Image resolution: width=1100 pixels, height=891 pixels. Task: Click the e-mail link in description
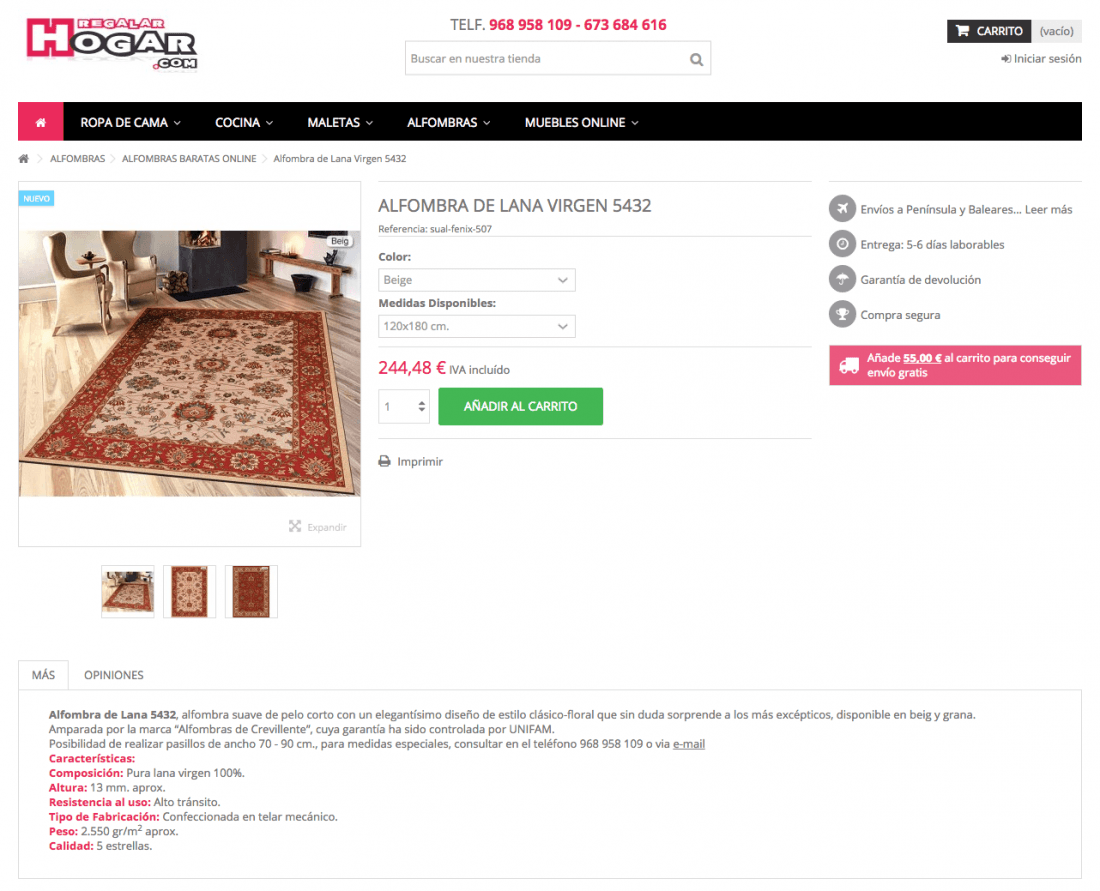[689, 744]
